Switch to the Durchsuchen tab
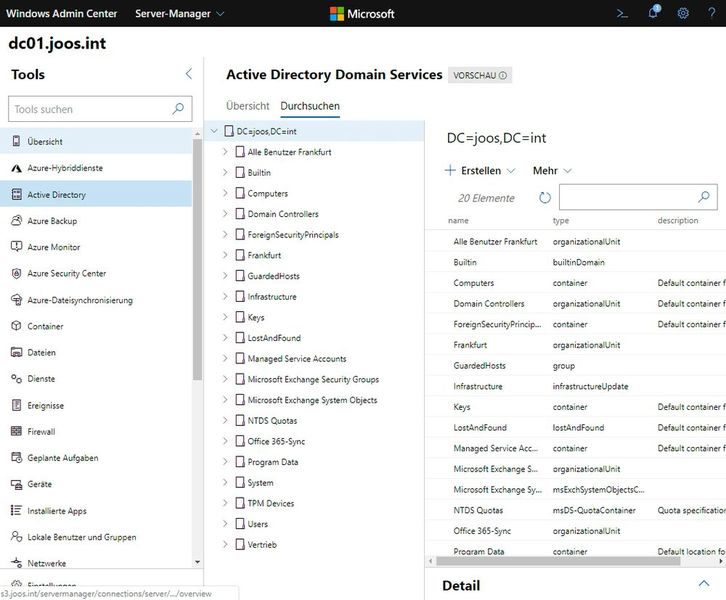The height and width of the screenshot is (600, 726). [x=310, y=106]
